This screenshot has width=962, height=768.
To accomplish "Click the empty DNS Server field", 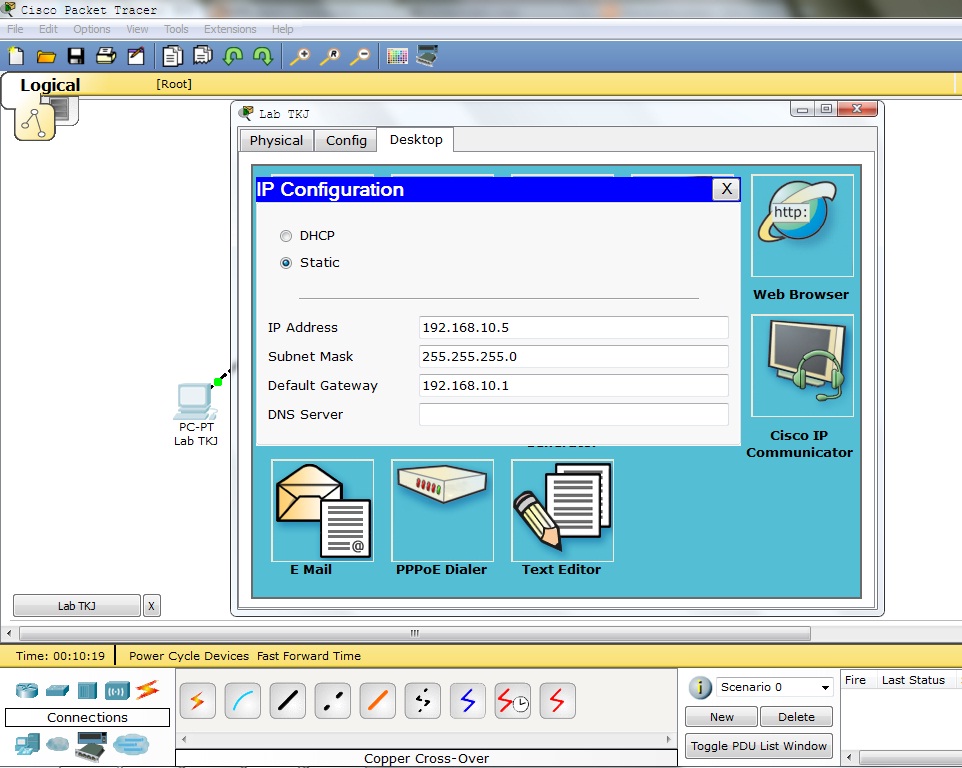I will (x=574, y=414).
